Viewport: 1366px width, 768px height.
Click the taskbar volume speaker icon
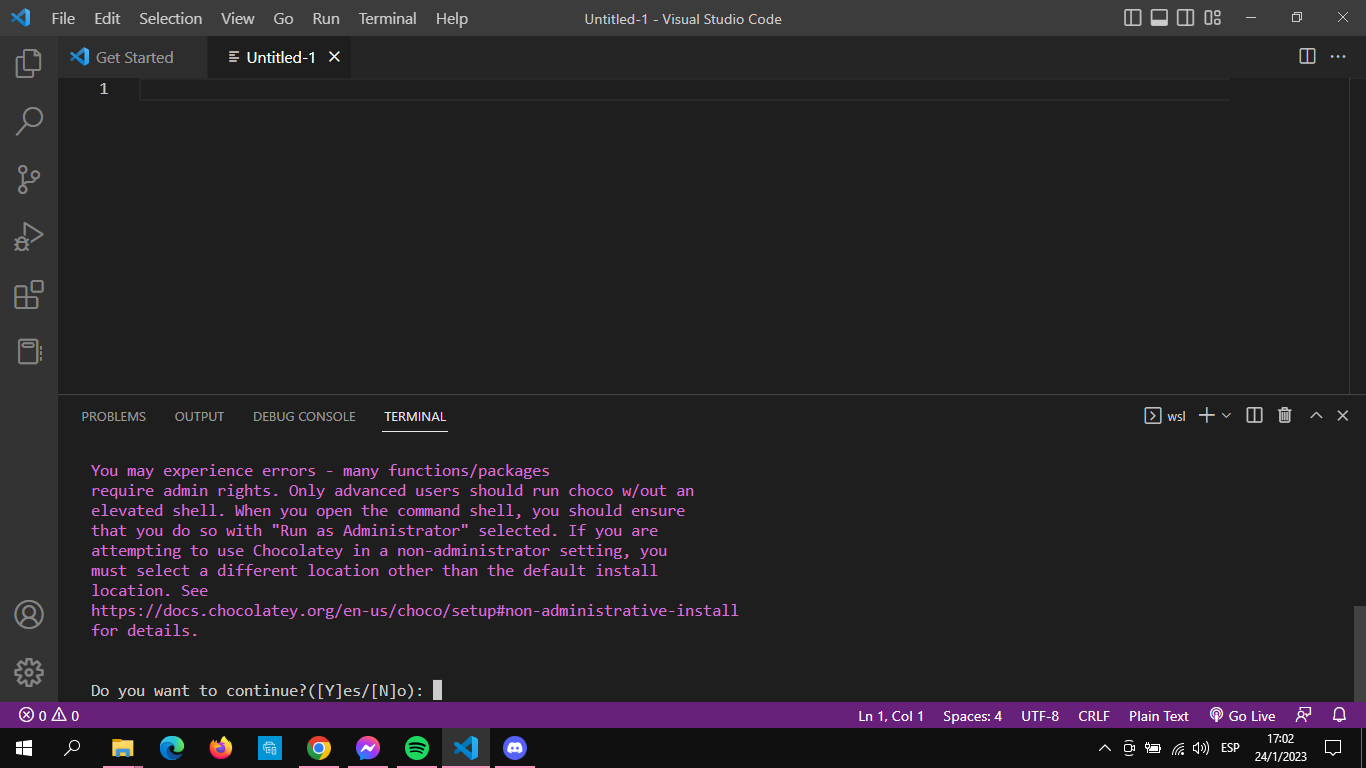click(1201, 748)
